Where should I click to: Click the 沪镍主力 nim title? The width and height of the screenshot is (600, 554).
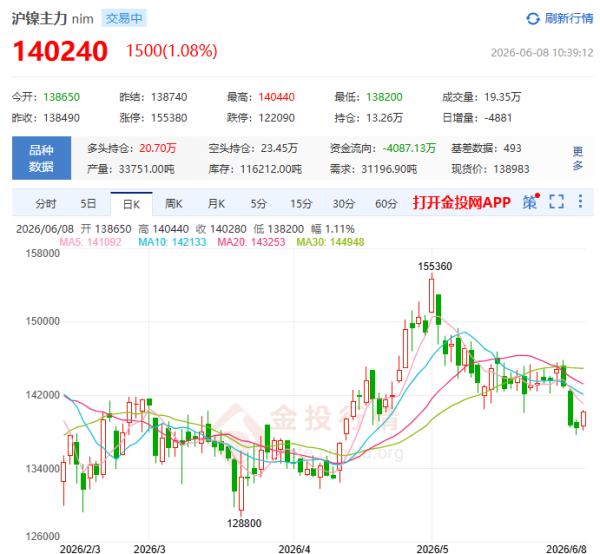pos(52,19)
